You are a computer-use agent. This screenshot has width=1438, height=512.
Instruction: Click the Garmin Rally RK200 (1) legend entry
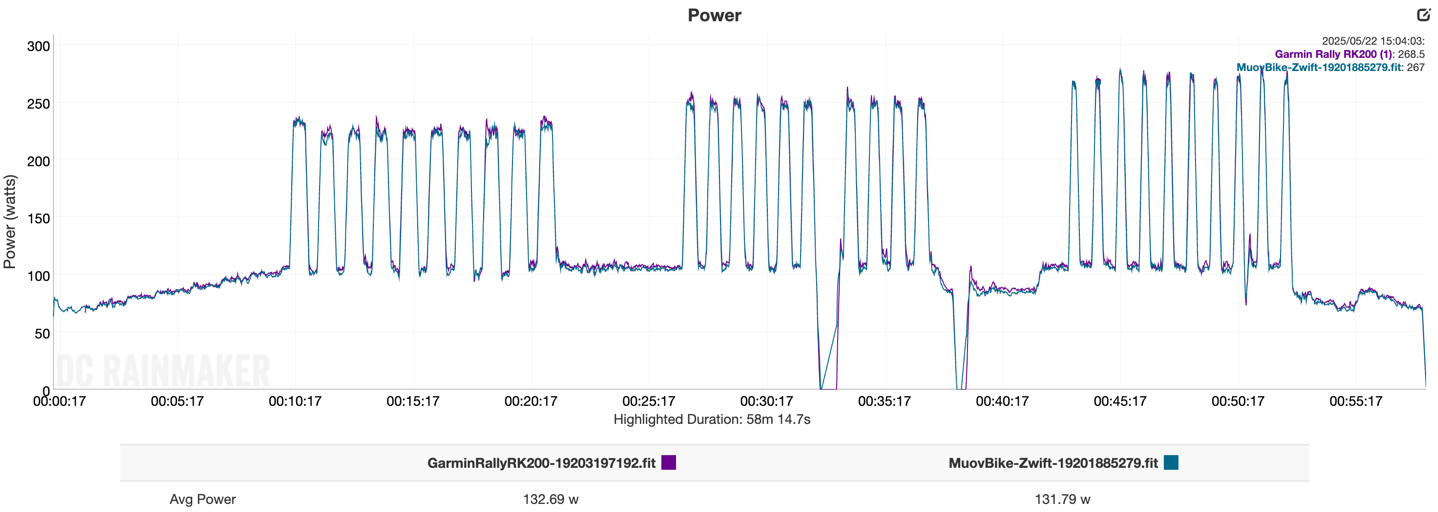tap(1333, 54)
